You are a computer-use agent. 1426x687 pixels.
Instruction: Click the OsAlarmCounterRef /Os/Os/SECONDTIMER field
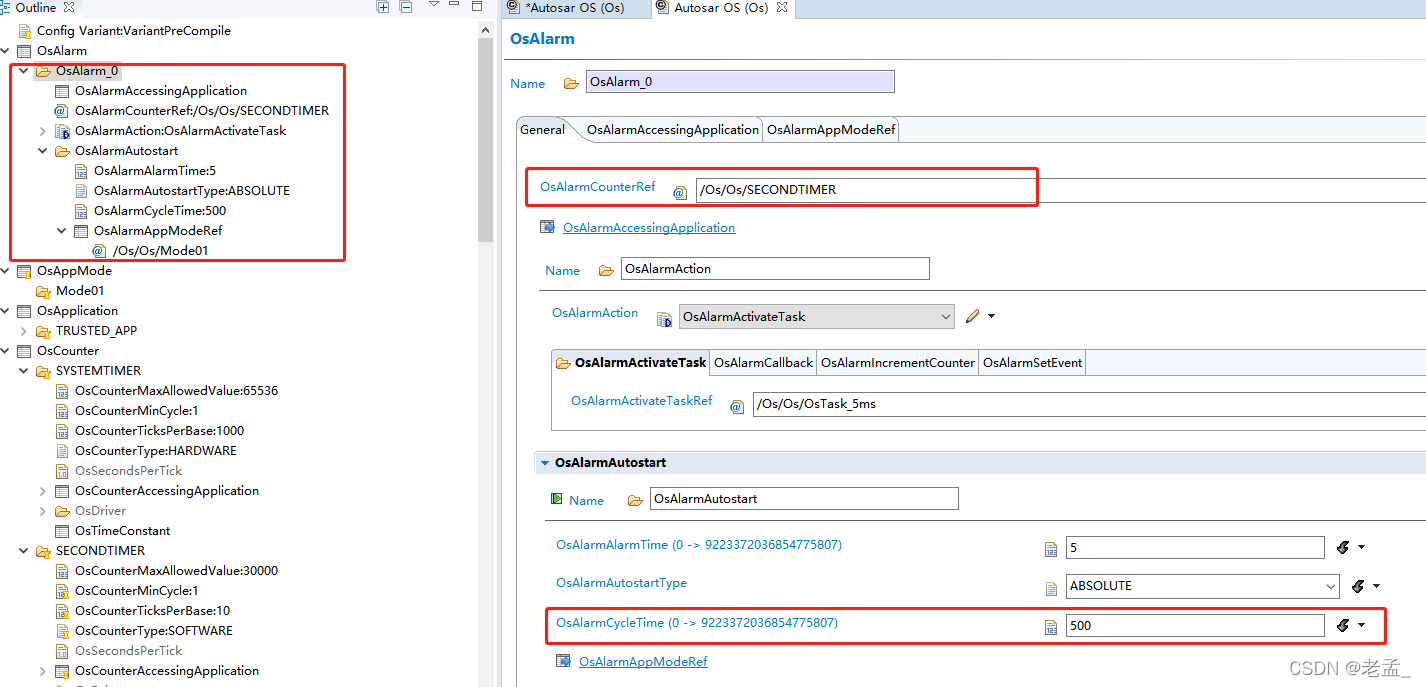(1061, 190)
